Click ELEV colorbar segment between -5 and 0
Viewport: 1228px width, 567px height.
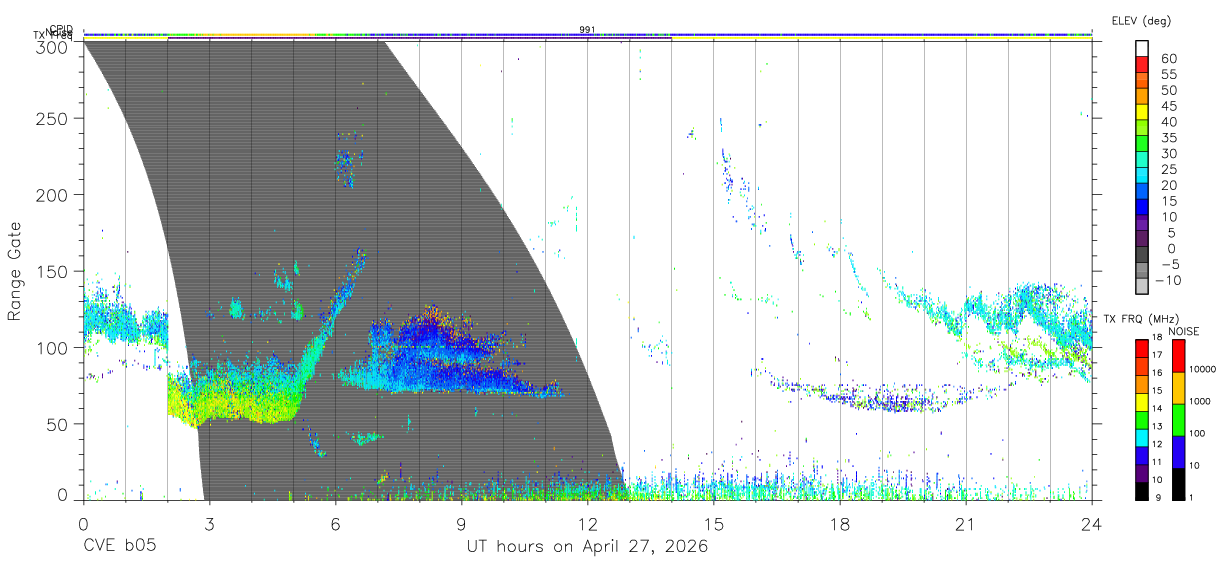click(1142, 255)
